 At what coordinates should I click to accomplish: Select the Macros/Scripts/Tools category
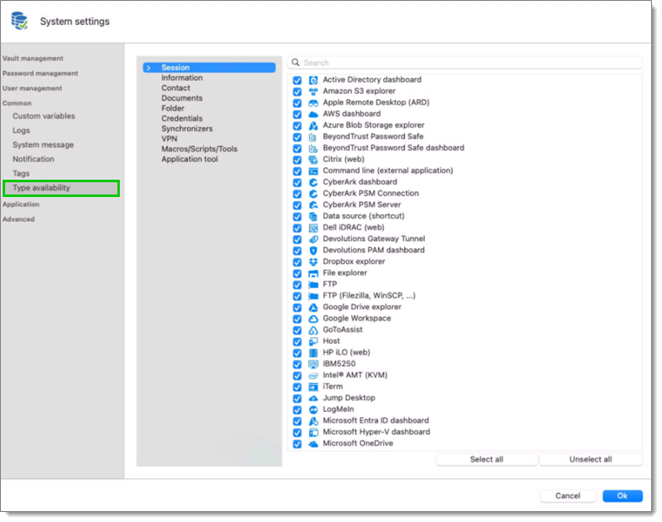[x=199, y=149]
